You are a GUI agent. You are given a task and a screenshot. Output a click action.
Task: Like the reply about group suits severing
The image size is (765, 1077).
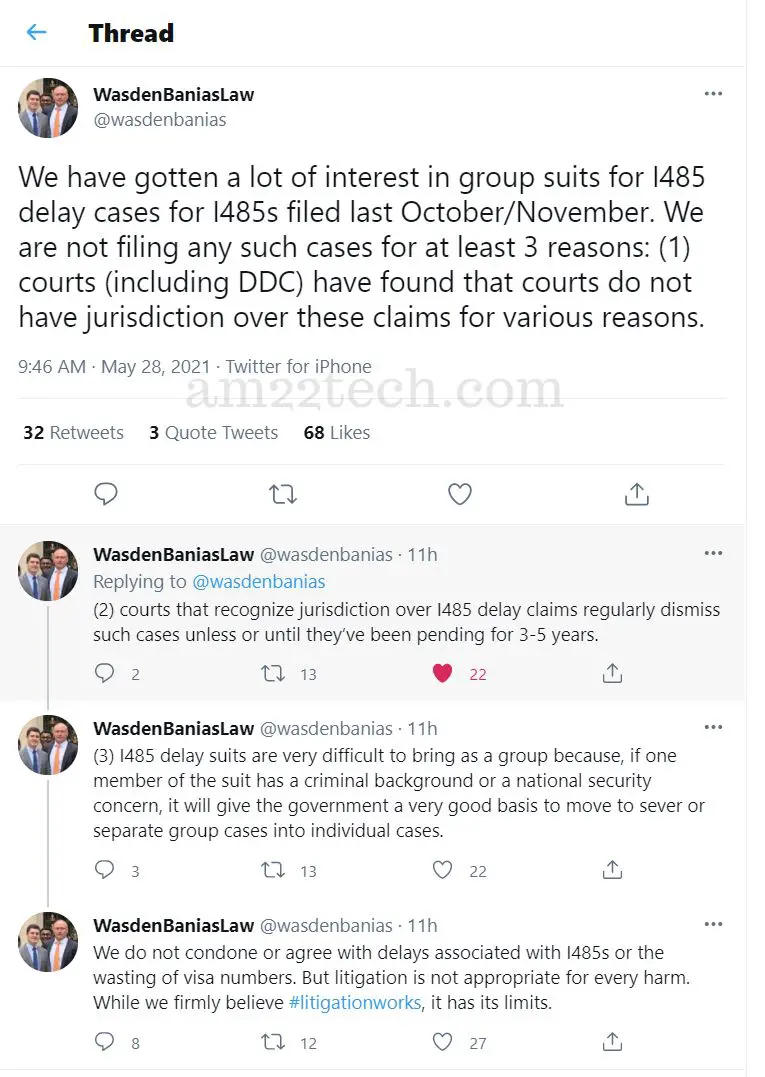442,870
